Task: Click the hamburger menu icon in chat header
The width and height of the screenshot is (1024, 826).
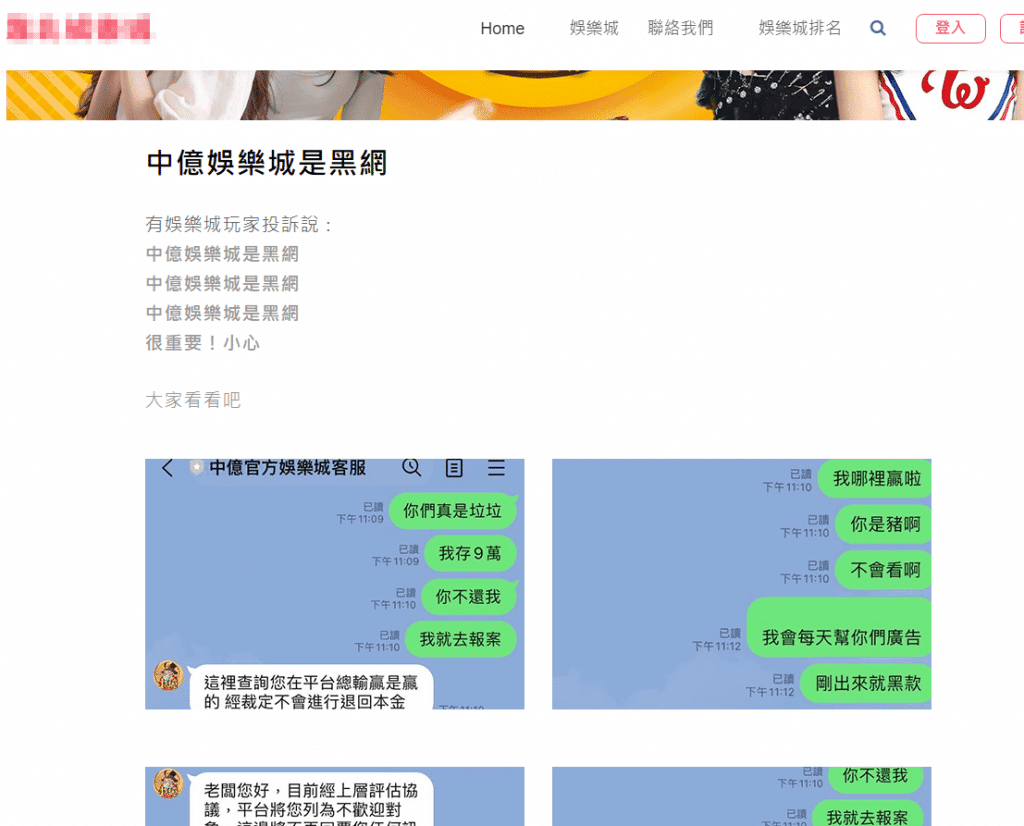Action: 496,468
